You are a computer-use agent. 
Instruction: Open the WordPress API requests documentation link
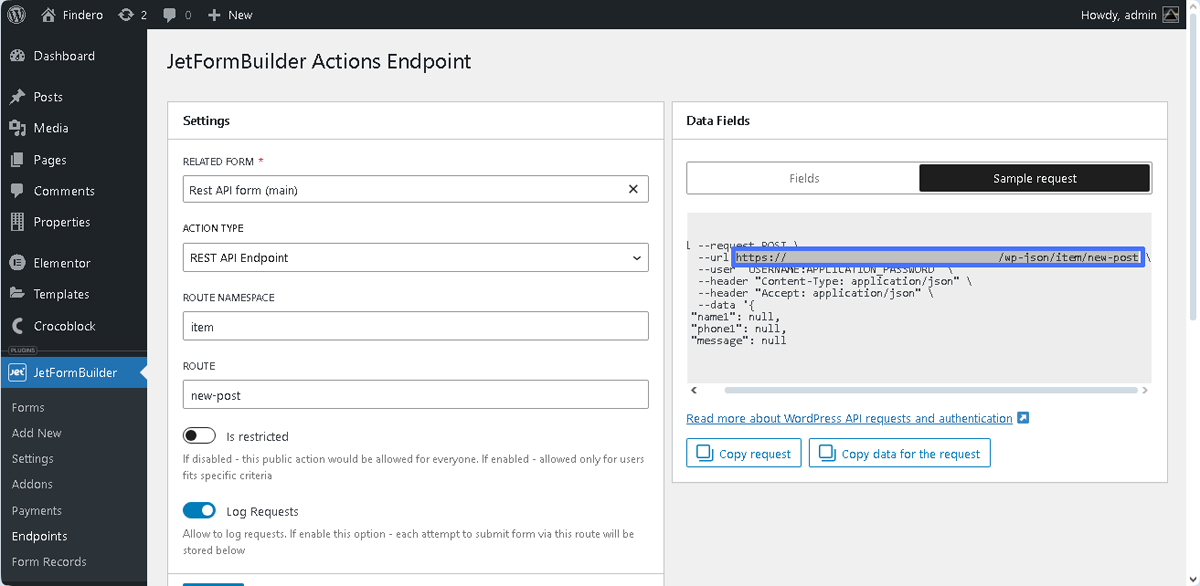848,418
